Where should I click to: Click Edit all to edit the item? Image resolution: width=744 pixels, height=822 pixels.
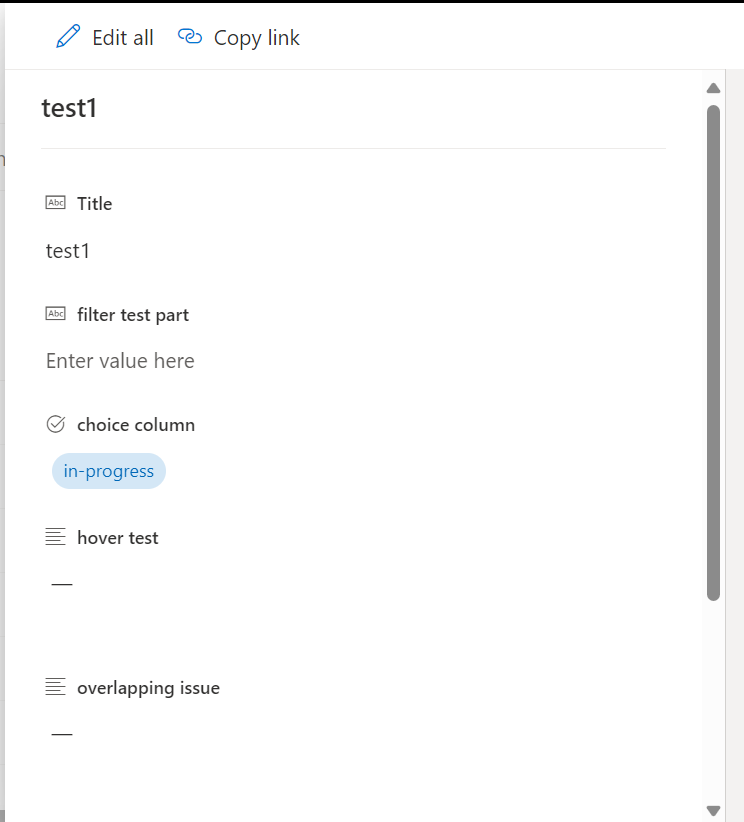tap(122, 37)
